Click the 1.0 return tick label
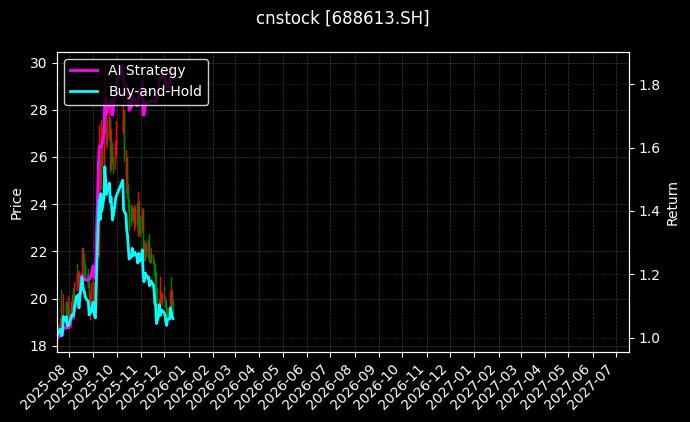This screenshot has width=690, height=422. [649, 338]
